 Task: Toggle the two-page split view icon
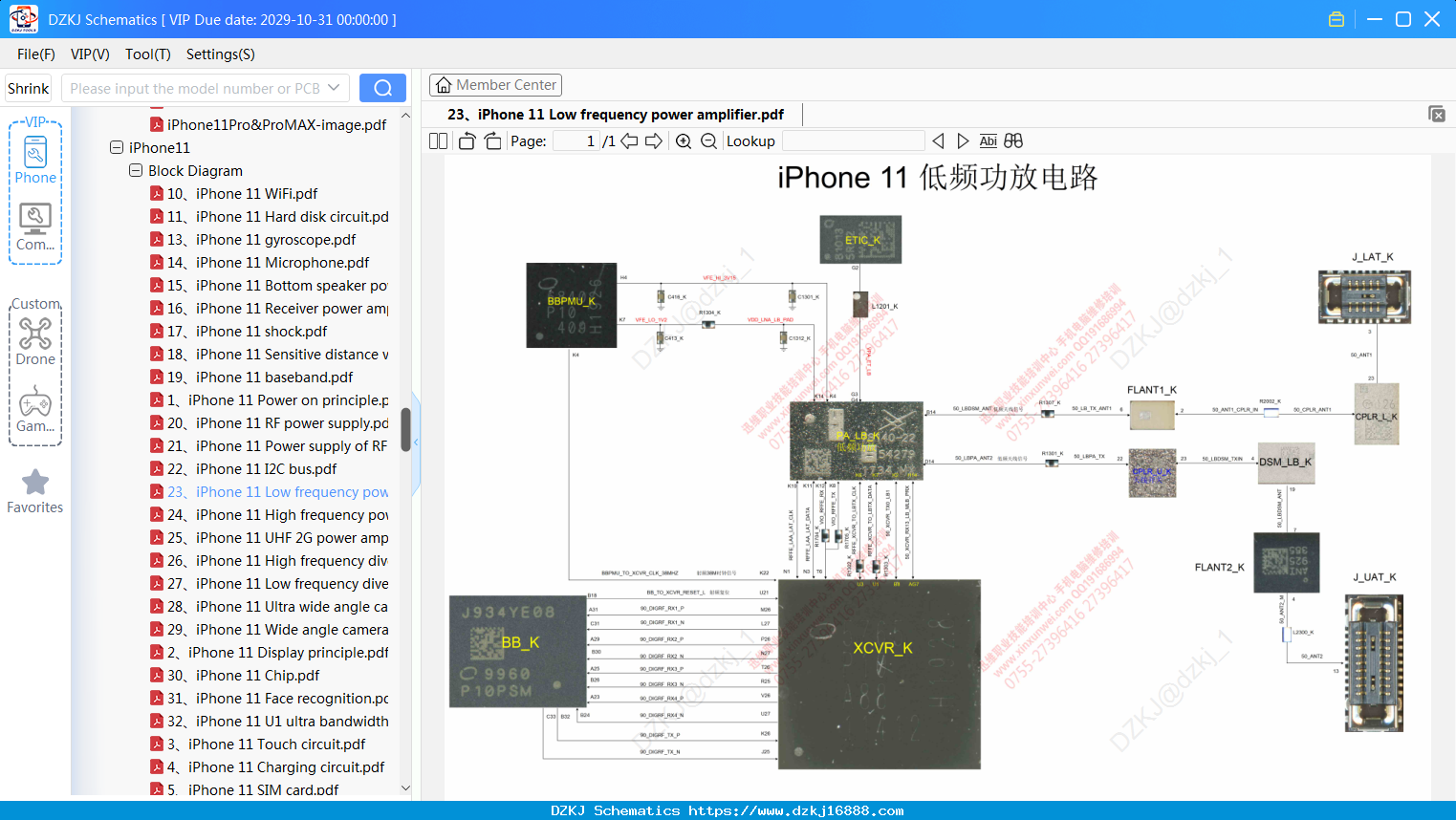(x=438, y=141)
